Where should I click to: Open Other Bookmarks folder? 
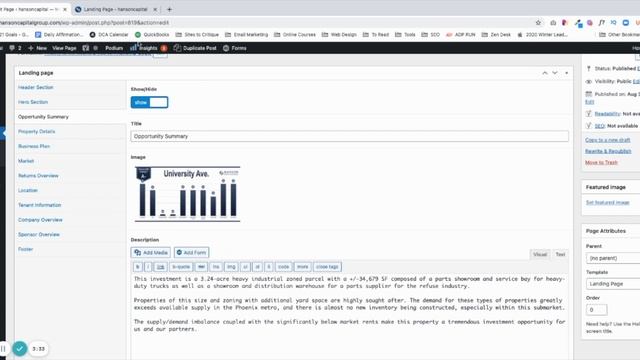click(619, 35)
